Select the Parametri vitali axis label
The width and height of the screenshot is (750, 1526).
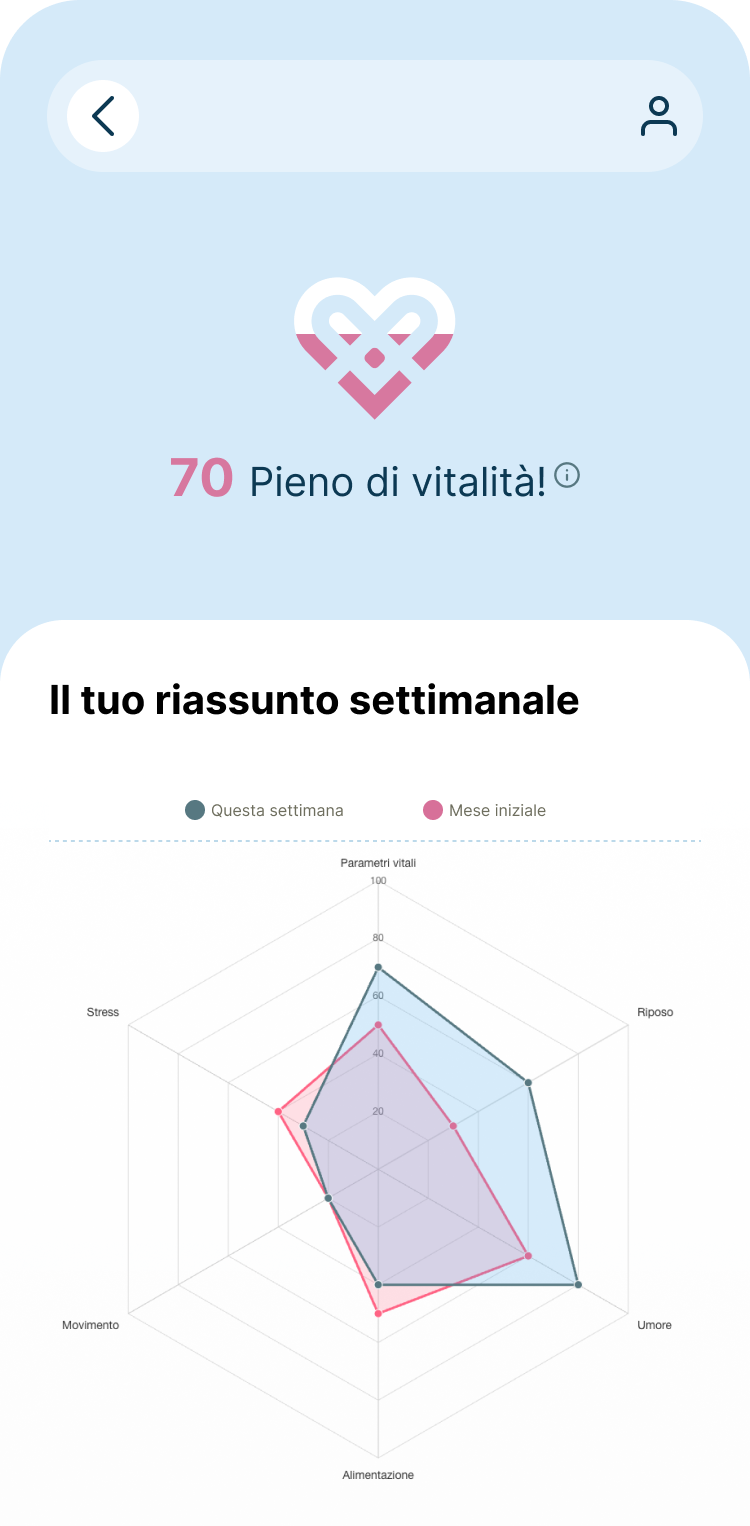coord(378,862)
